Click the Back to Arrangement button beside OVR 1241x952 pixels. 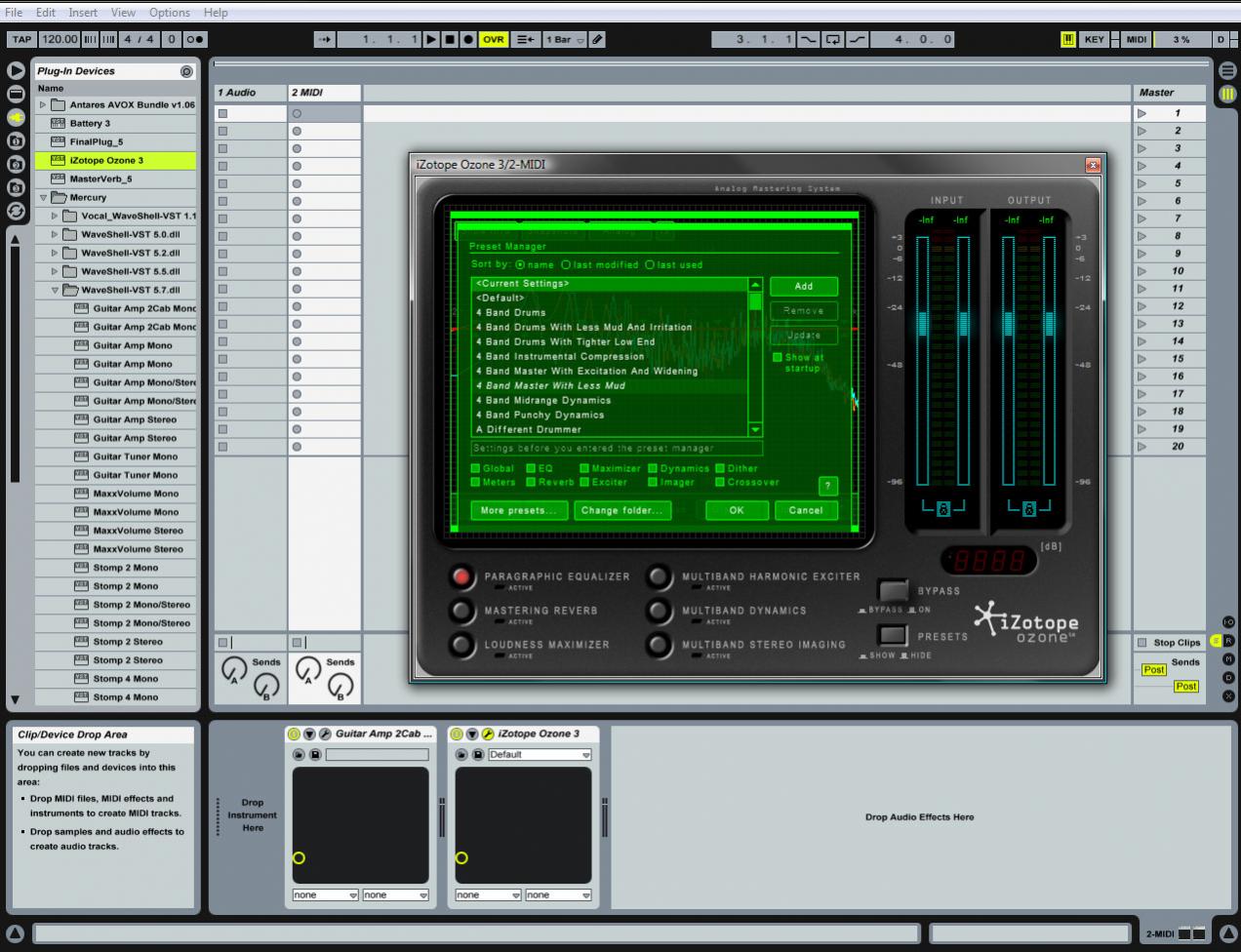tap(525, 39)
